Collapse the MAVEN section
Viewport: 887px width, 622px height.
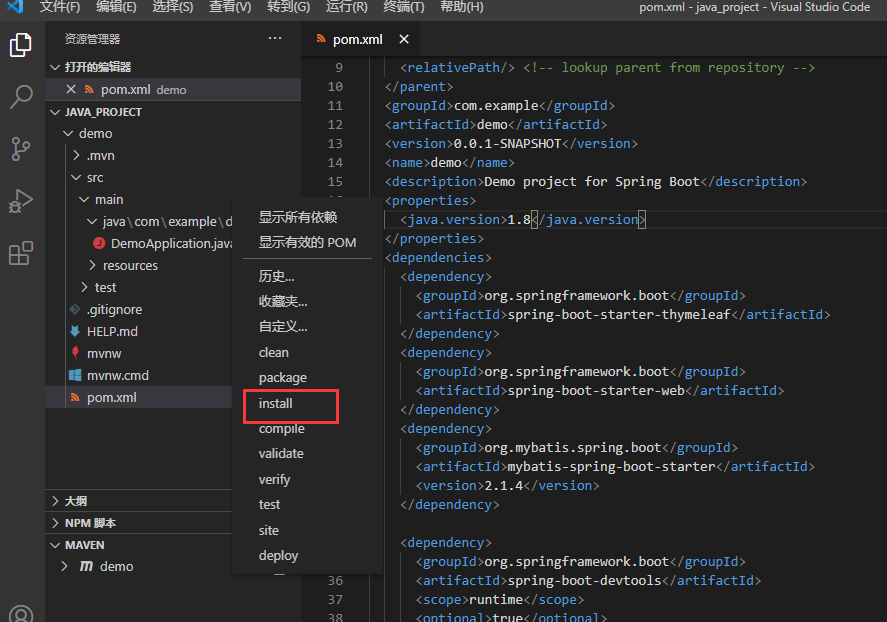[x=55, y=545]
